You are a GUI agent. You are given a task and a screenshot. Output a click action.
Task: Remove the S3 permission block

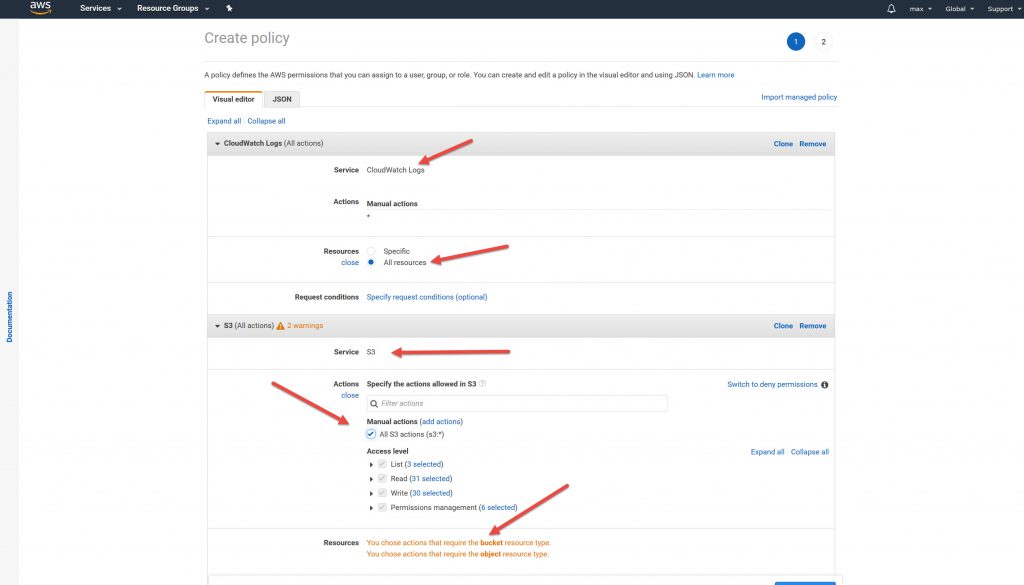click(x=812, y=326)
